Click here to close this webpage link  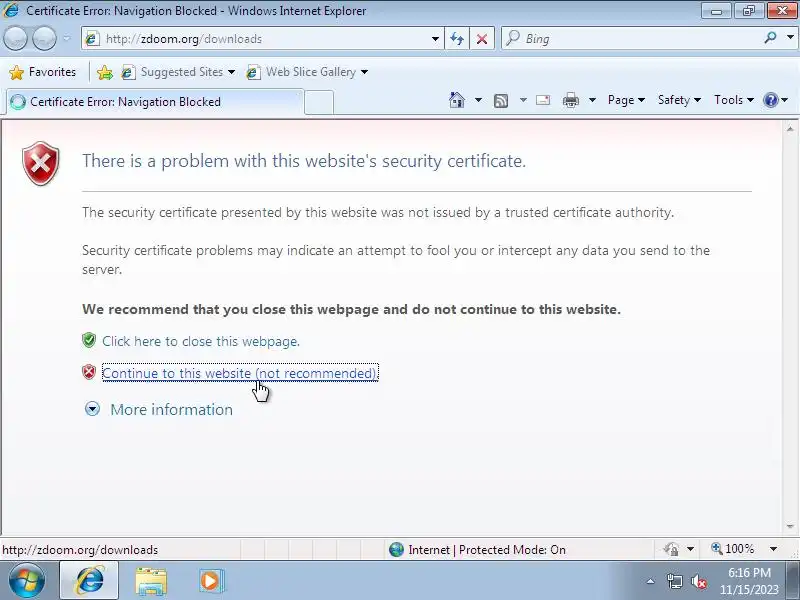point(201,341)
